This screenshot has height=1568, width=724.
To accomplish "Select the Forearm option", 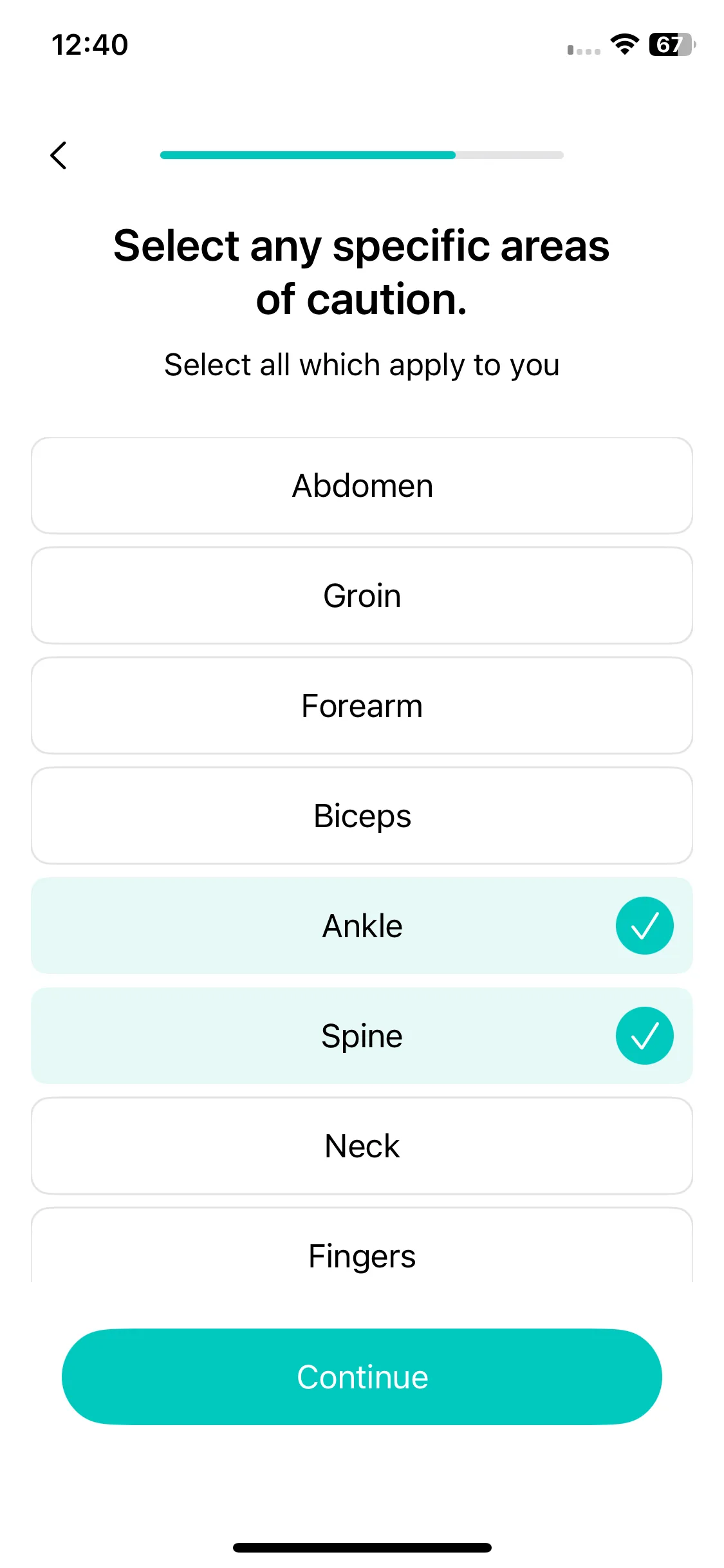I will click(362, 705).
